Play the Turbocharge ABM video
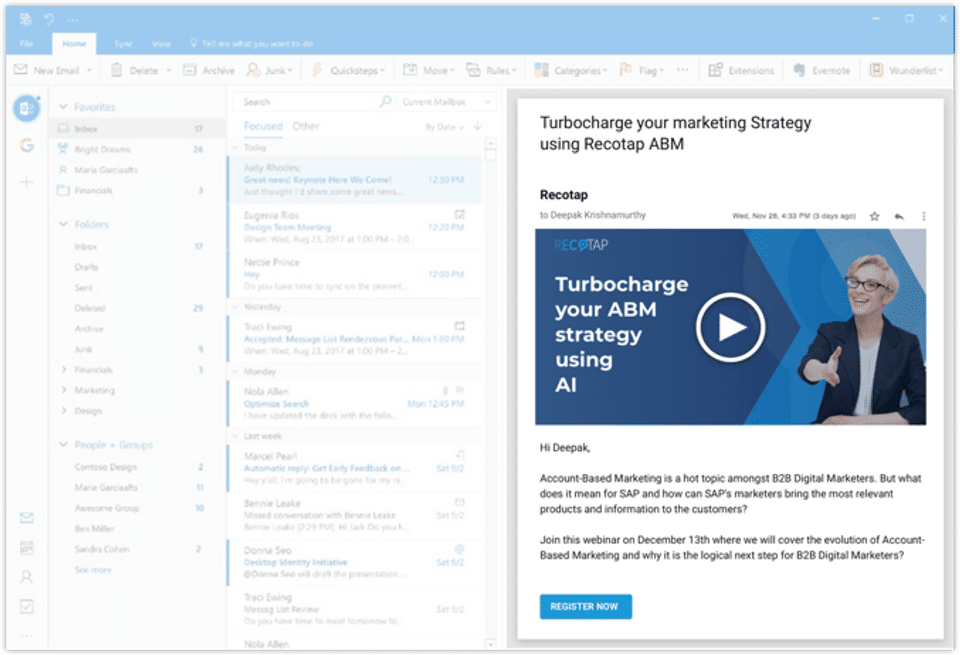Viewport: 960px width, 655px height. (730, 328)
